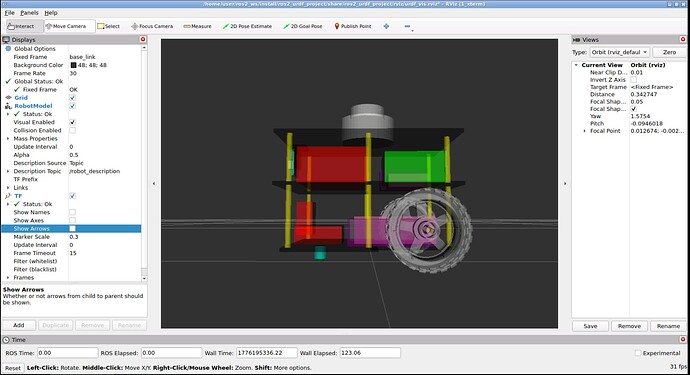Expand Mass Properties
The width and height of the screenshot is (690, 375).
7,139
